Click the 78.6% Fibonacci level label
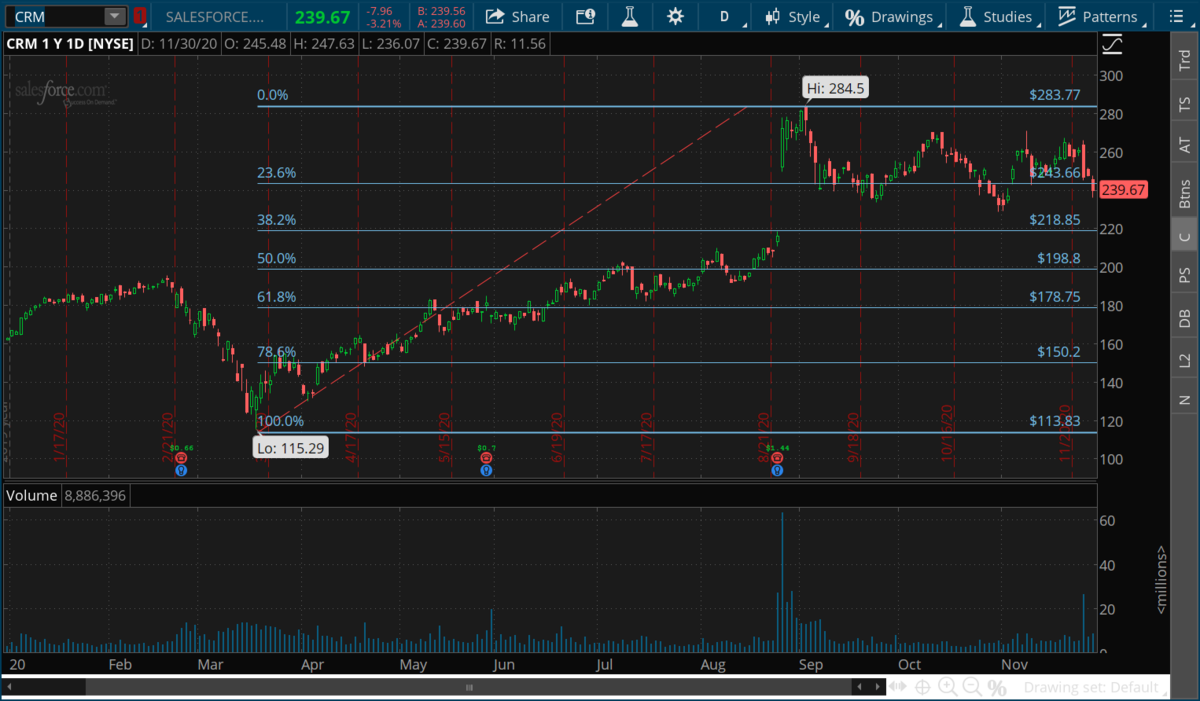The width and height of the screenshot is (1200, 701). coord(276,352)
